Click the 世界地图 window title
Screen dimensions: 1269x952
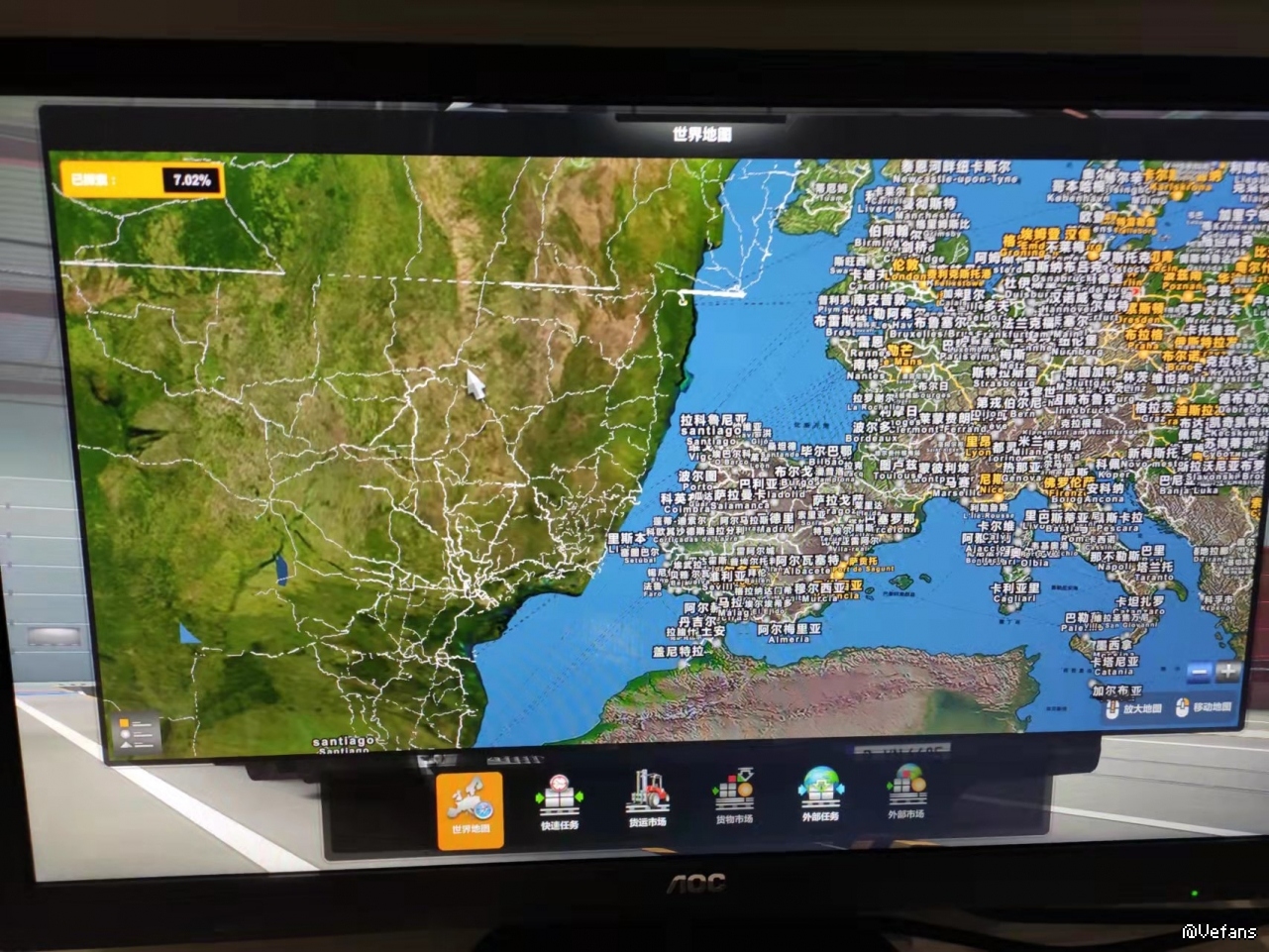pos(701,135)
